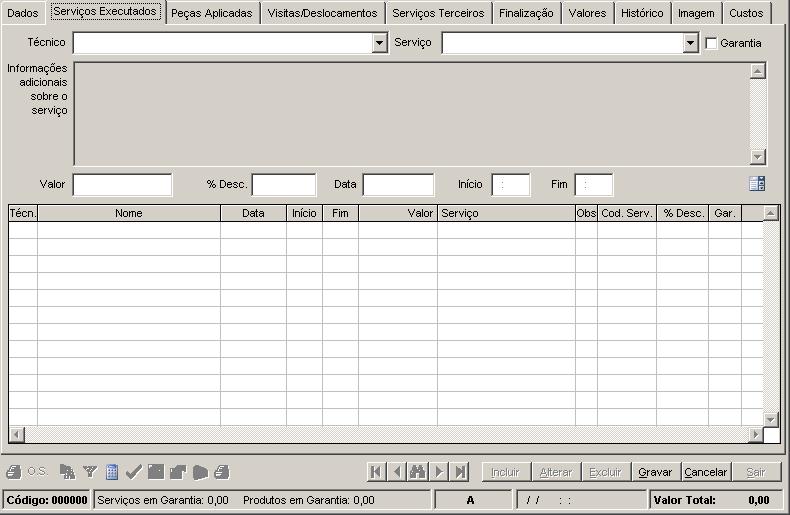Click the checkmark icon in toolbar
Image resolution: width=790 pixels, height=515 pixels.
click(x=134, y=472)
